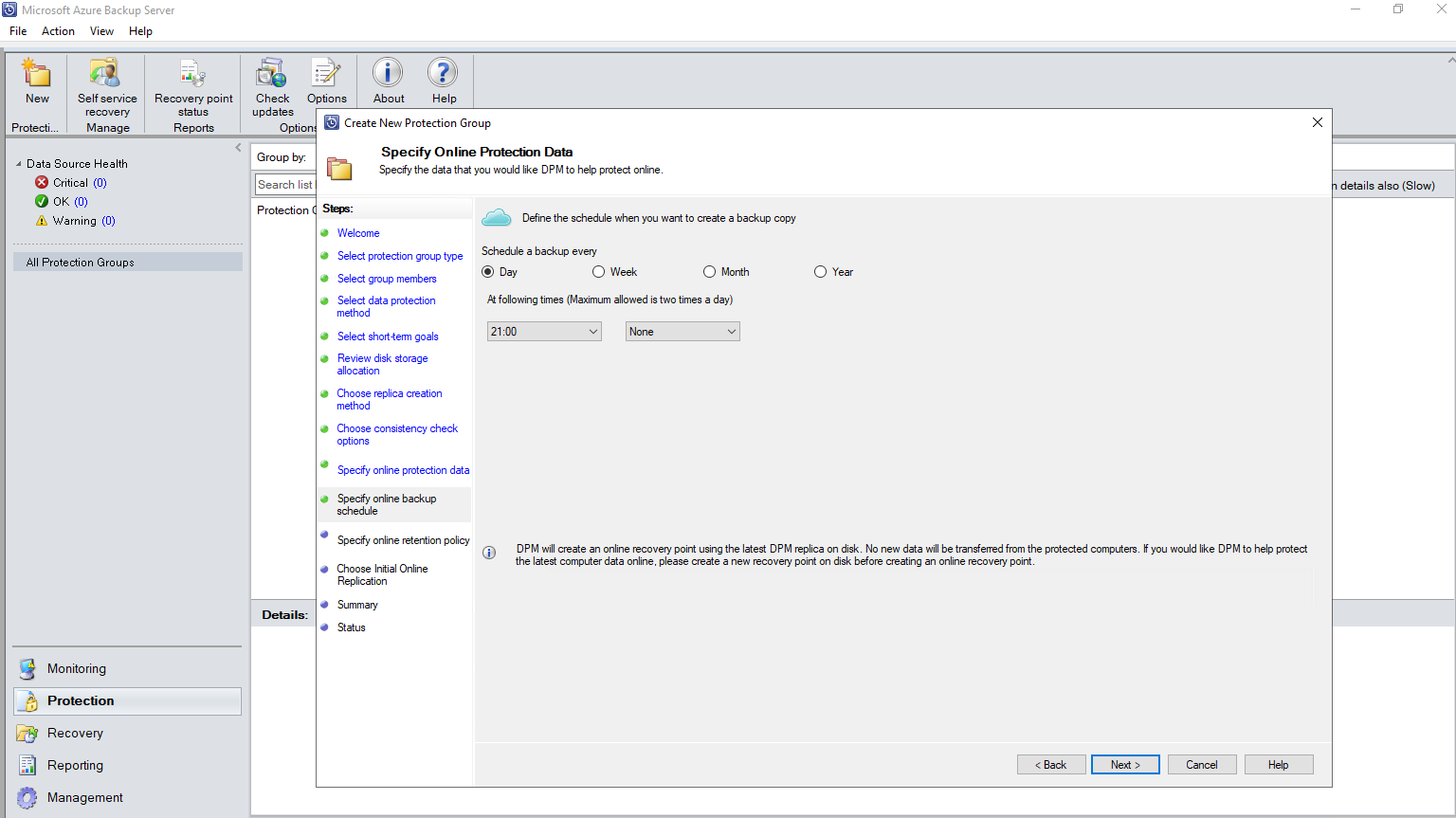This screenshot has width=1456, height=818.
Task: Click the info icon beside DPM note
Action: [x=489, y=553]
